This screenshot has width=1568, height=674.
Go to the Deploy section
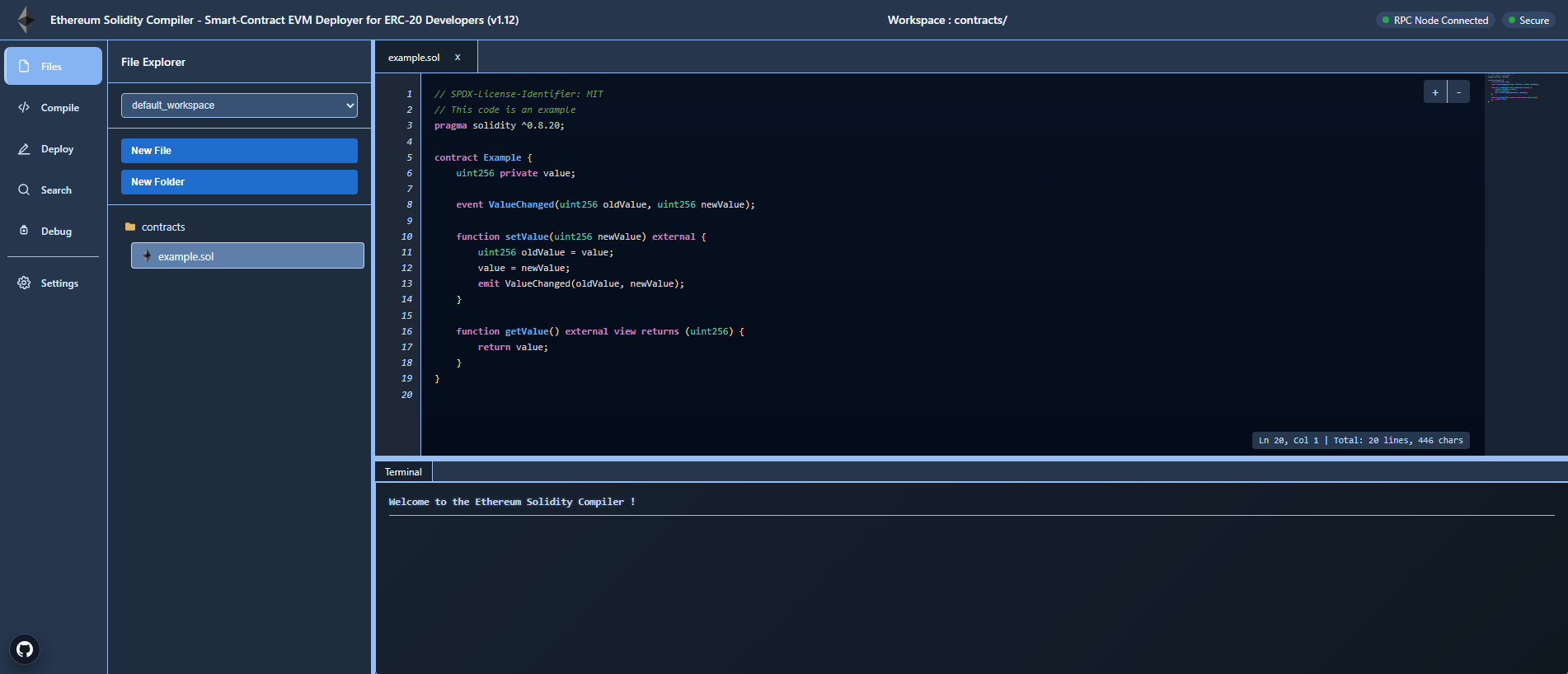[54, 148]
